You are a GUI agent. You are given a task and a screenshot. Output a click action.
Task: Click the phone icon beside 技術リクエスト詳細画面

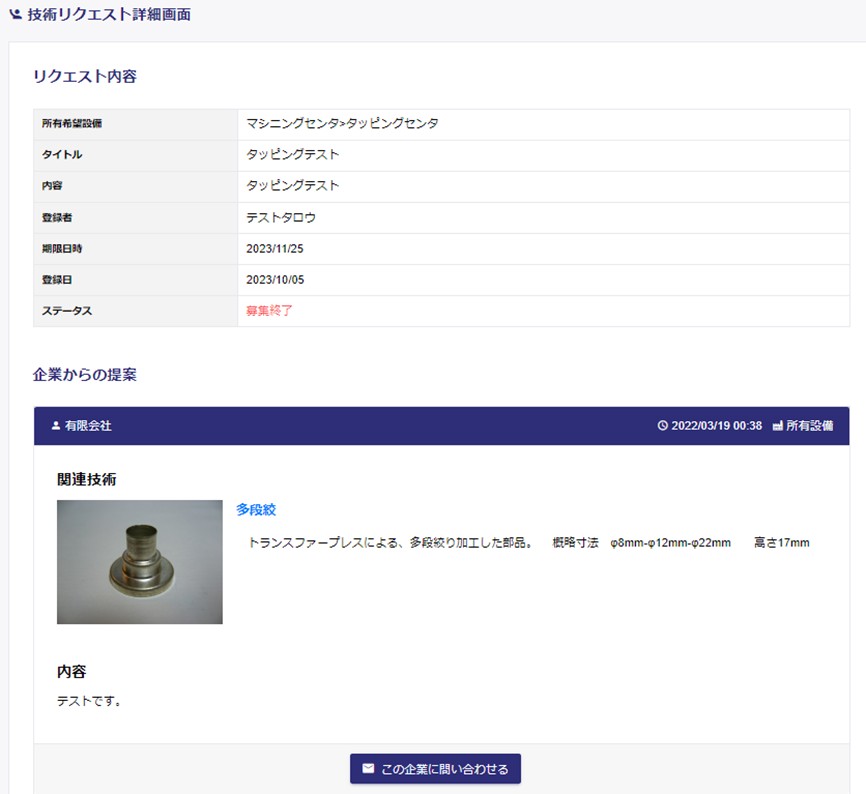(15, 14)
